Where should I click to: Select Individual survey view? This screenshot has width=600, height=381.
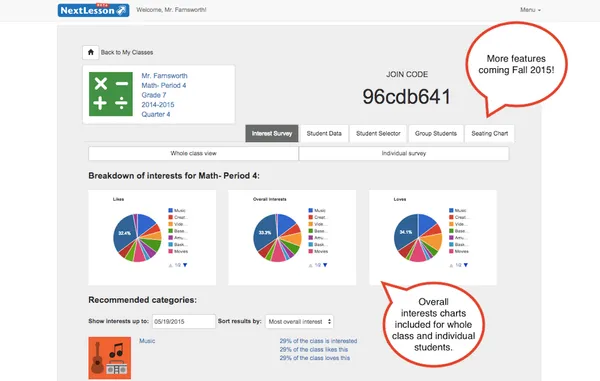(x=404, y=153)
